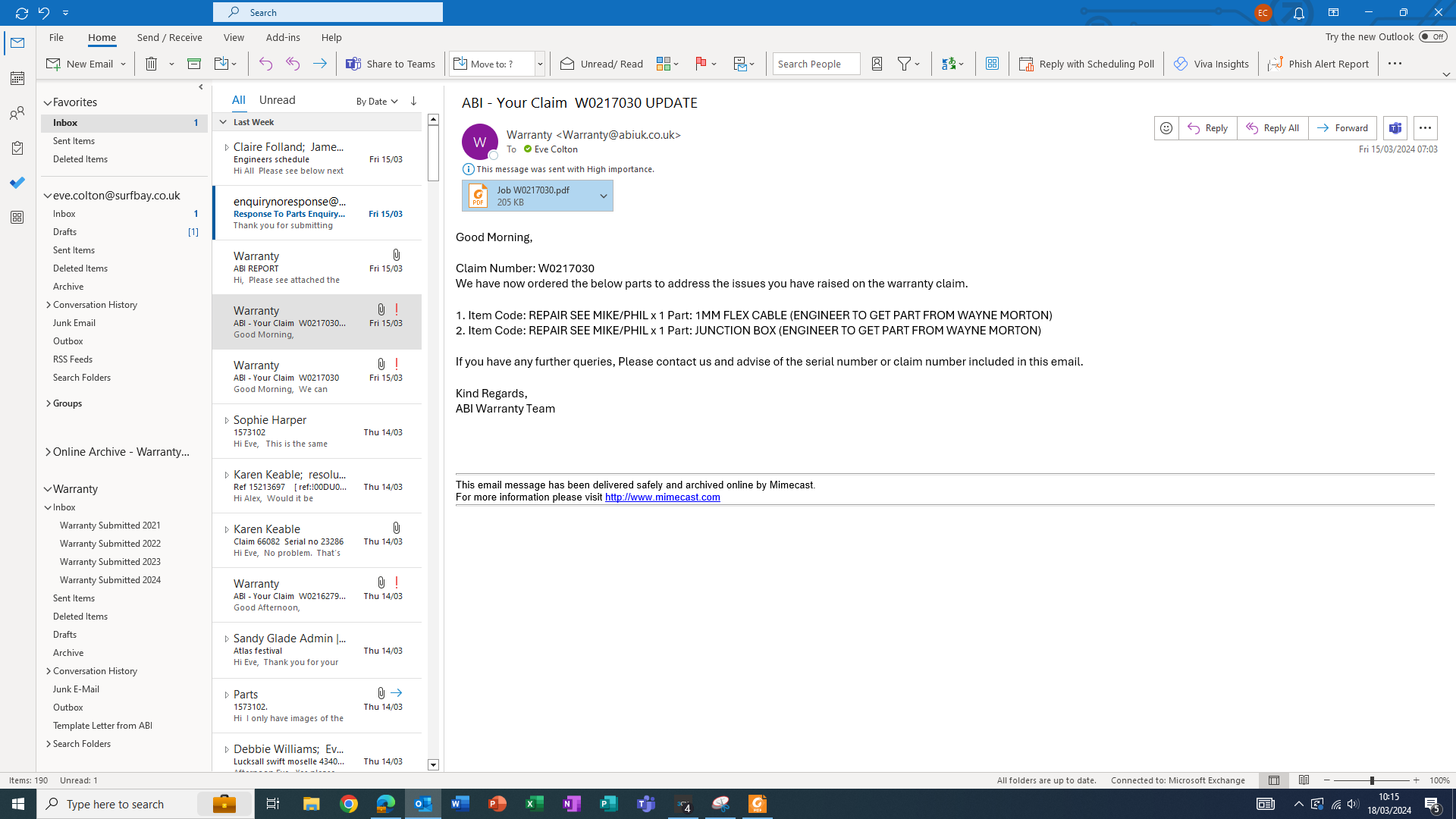1456x819 pixels.
Task: Click the Reply All button
Action: (1272, 128)
